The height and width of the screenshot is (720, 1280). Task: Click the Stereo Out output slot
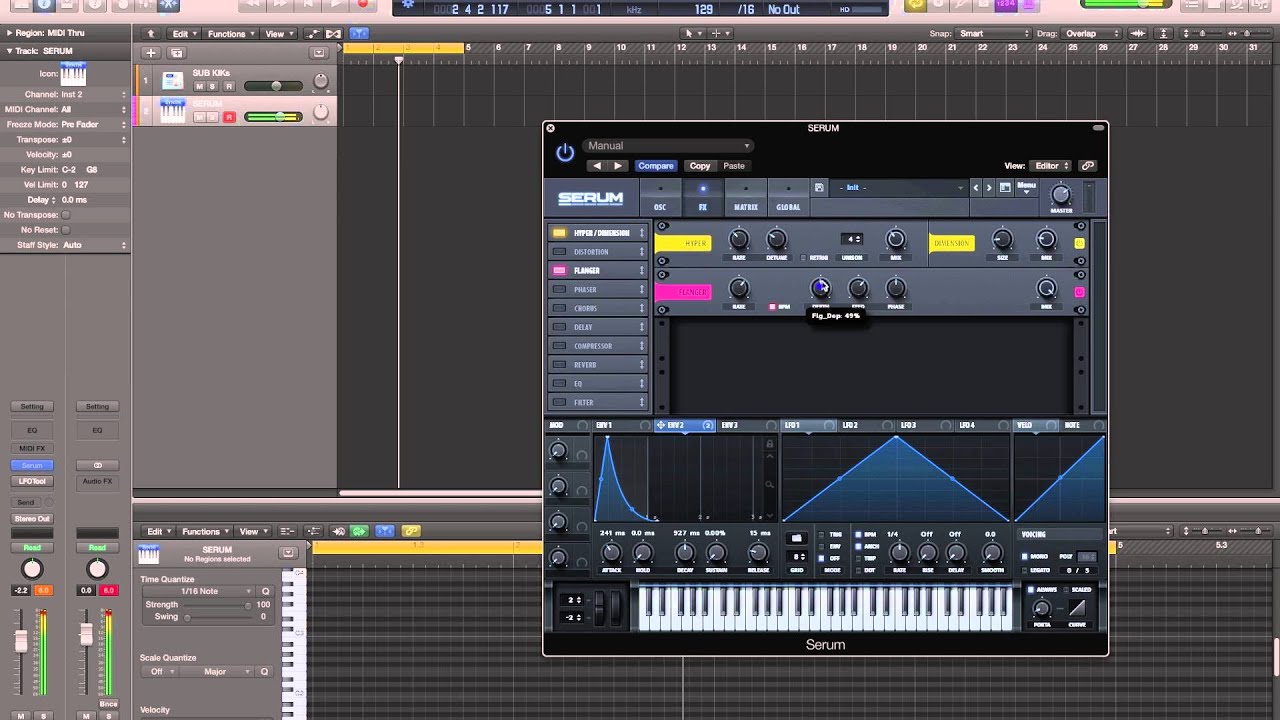[32, 519]
